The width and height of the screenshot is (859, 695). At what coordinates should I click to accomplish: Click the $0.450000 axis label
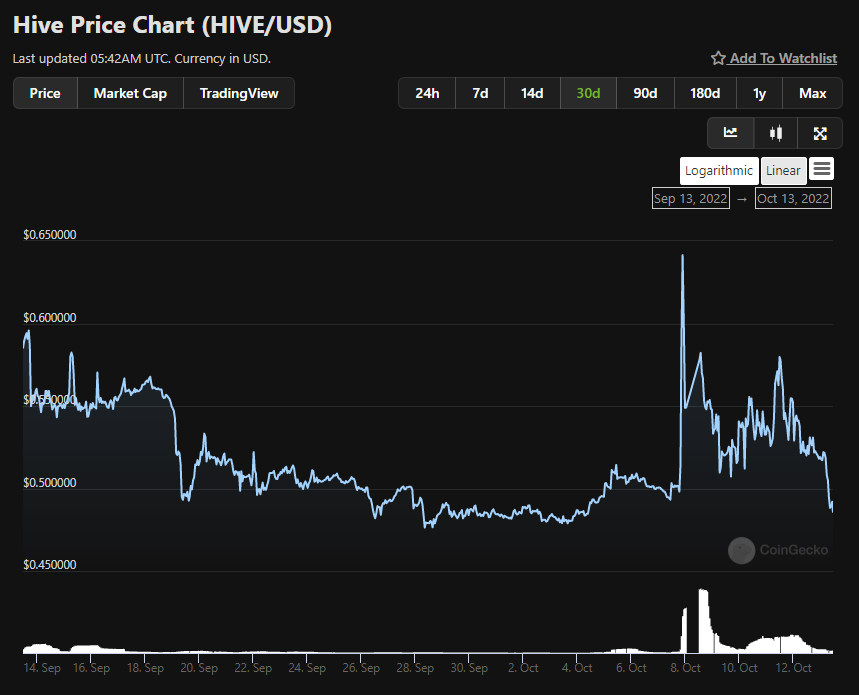[x=50, y=565]
